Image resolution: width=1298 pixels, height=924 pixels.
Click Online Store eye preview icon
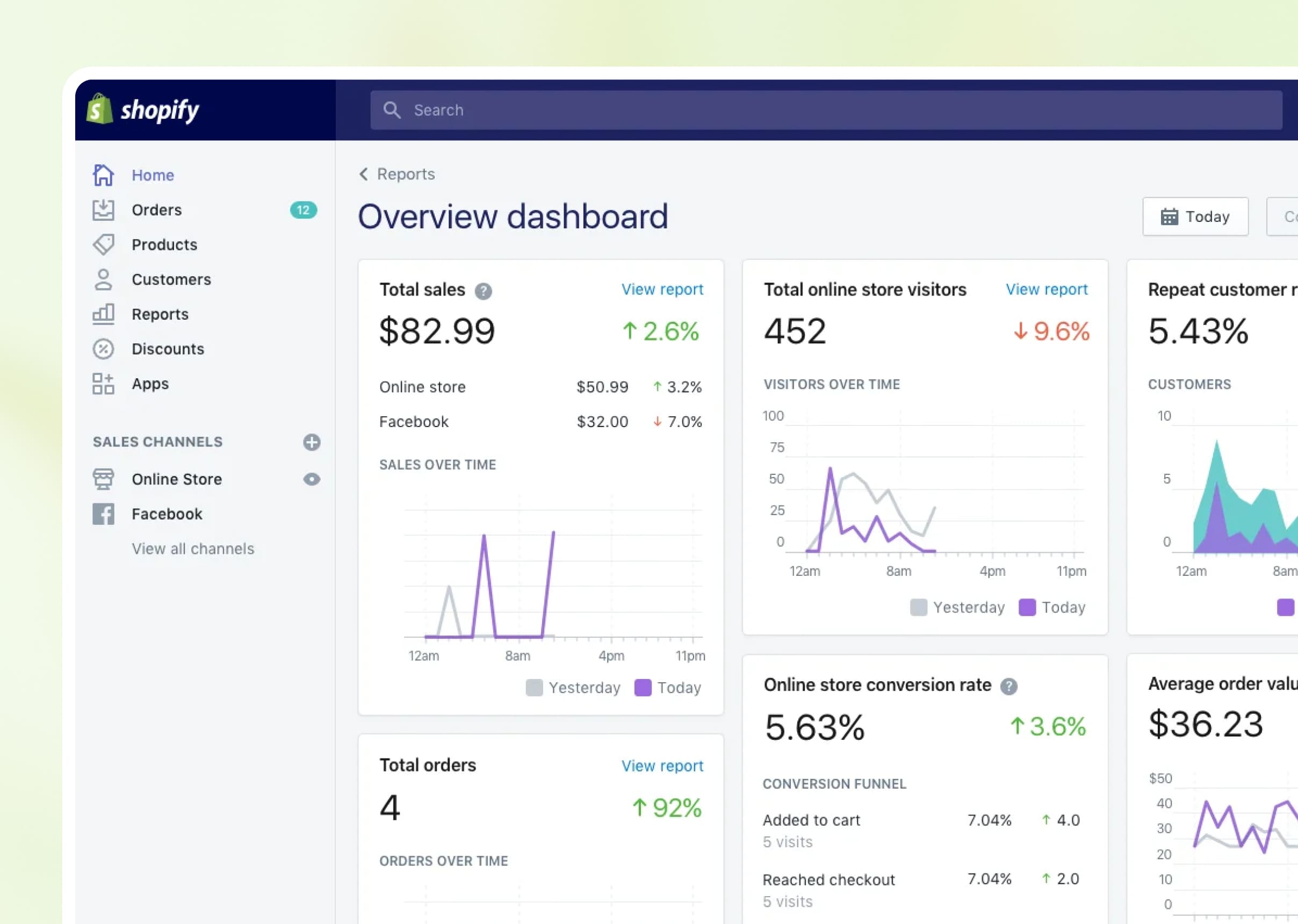click(x=311, y=479)
